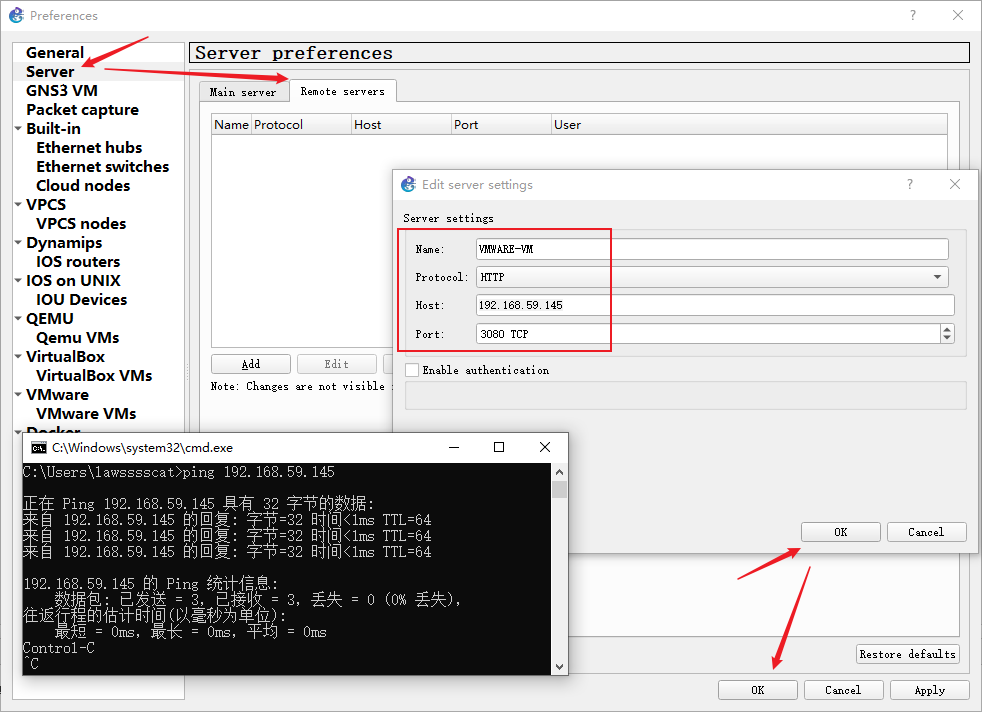
Task: Click OK at bottom of Preferences window
Action: click(758, 689)
